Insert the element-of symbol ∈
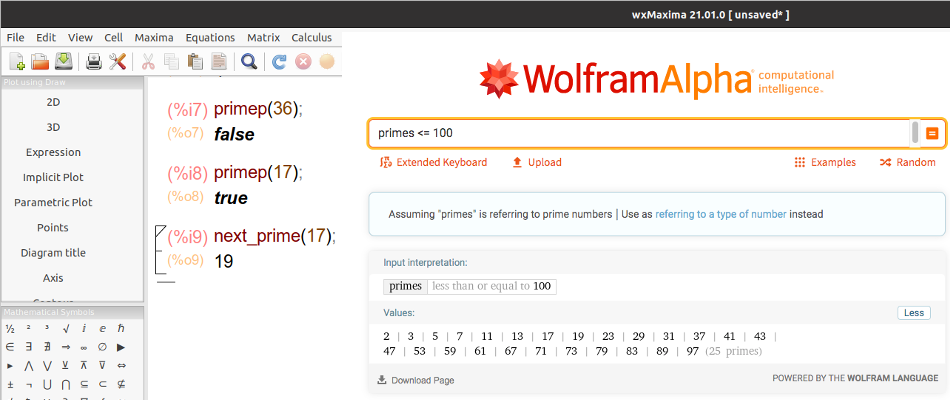Screen dimensions: 950x400 10,347
